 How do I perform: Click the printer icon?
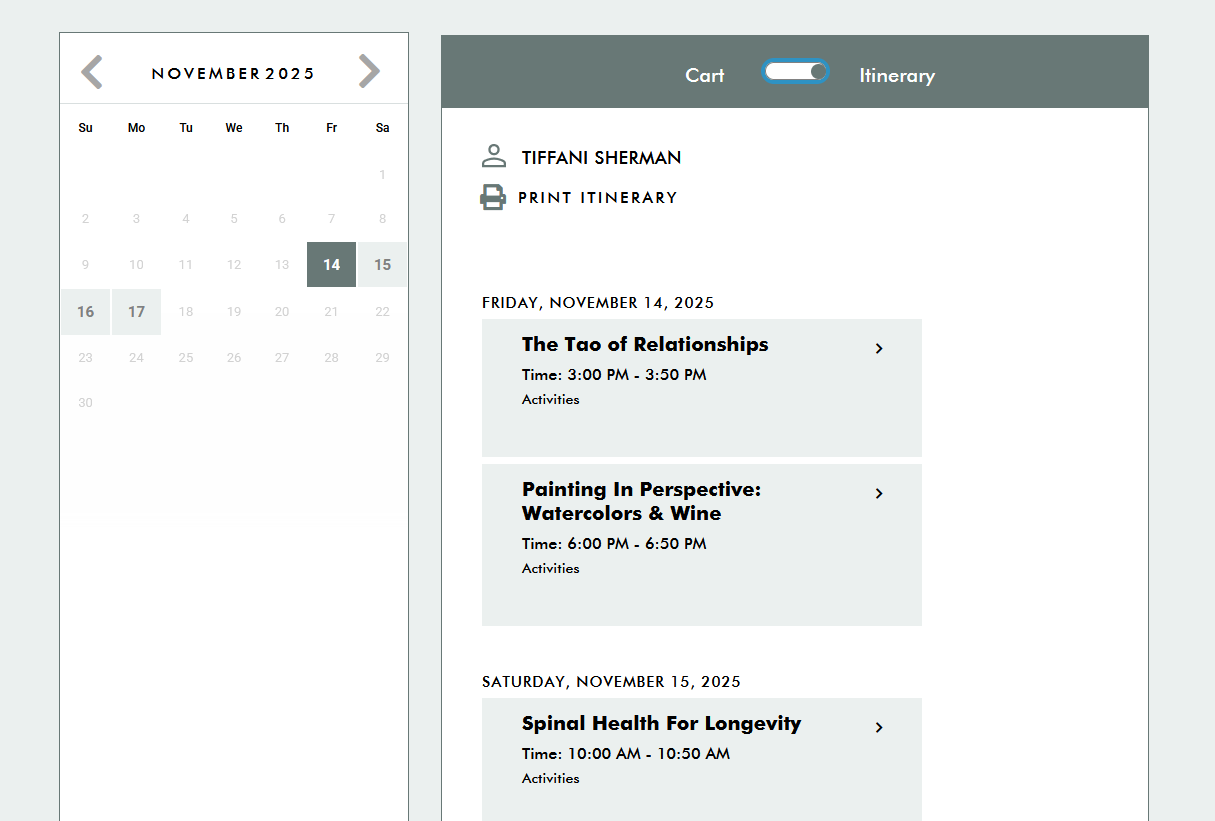point(493,196)
